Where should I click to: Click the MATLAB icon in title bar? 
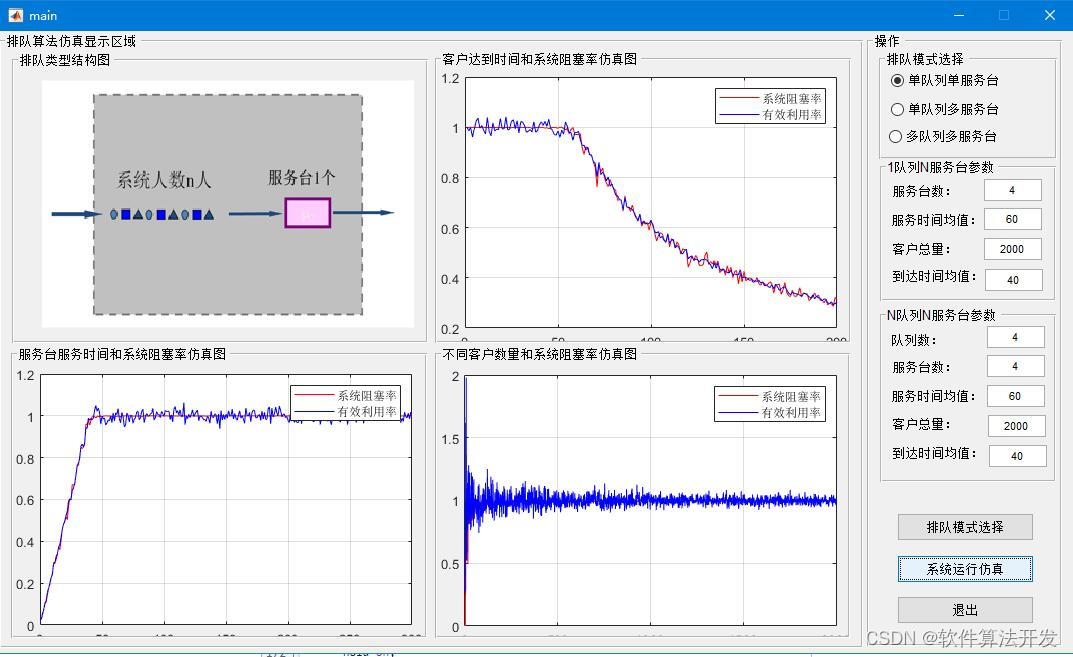click(14, 15)
